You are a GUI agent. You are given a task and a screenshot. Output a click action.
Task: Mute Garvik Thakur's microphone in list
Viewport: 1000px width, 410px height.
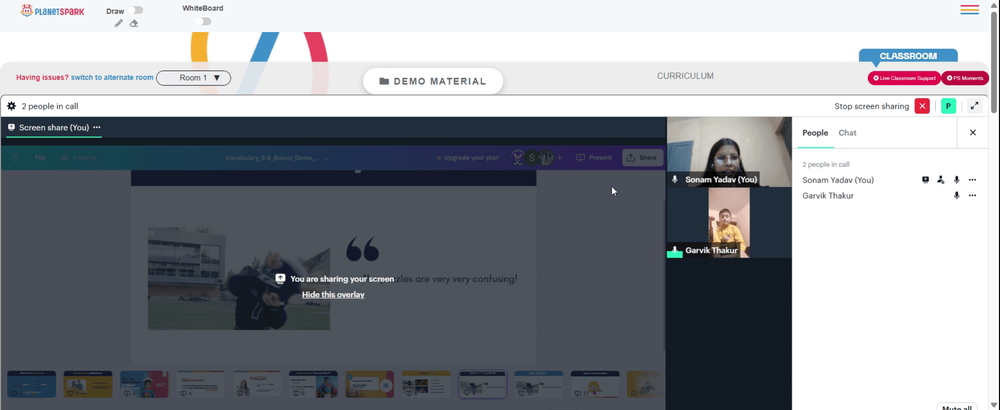coord(956,196)
